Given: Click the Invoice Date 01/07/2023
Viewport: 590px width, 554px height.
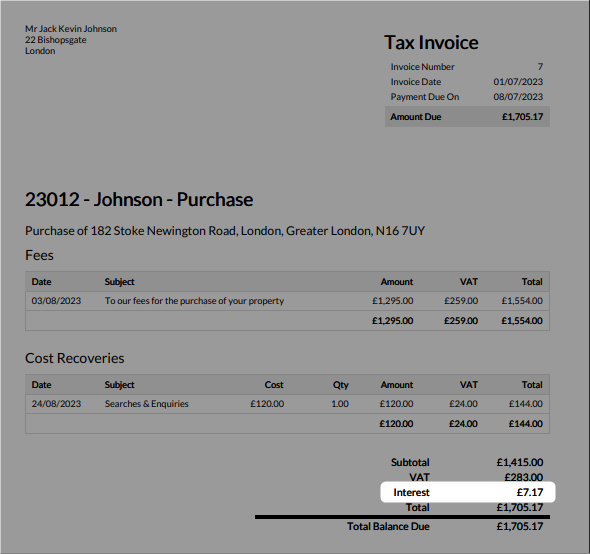Looking at the screenshot, I should pyautogui.click(x=518, y=82).
